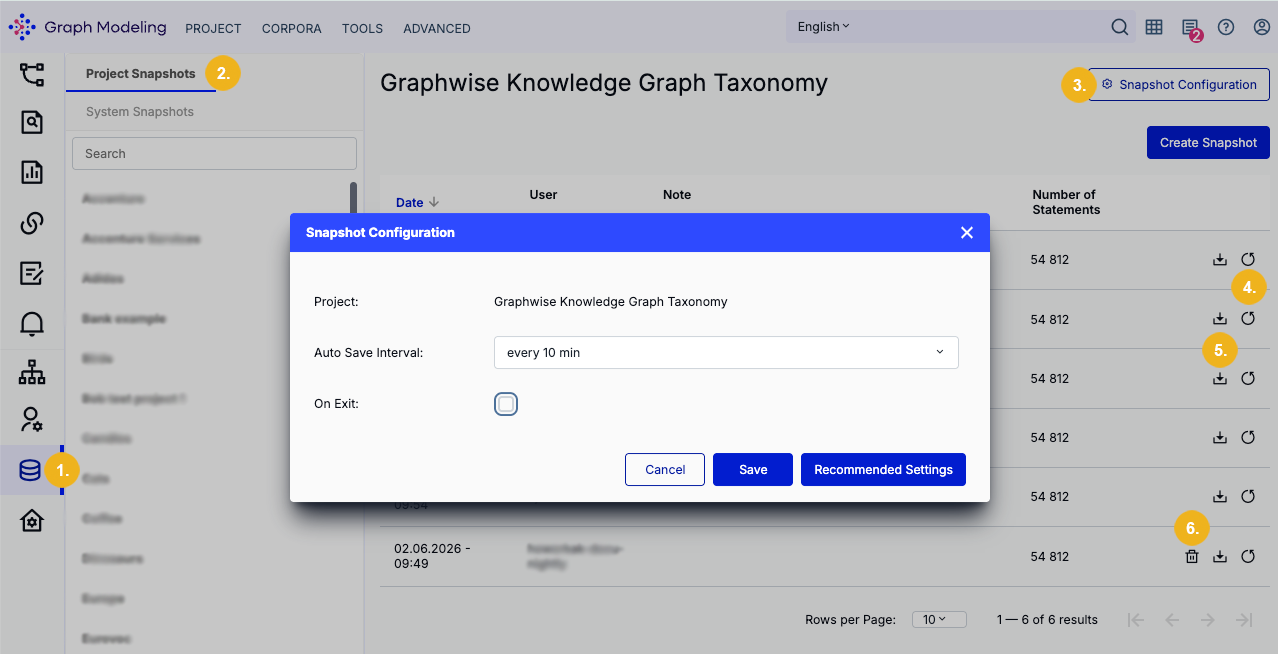
Task: Open the Rows per Page dropdown
Action: point(939,620)
